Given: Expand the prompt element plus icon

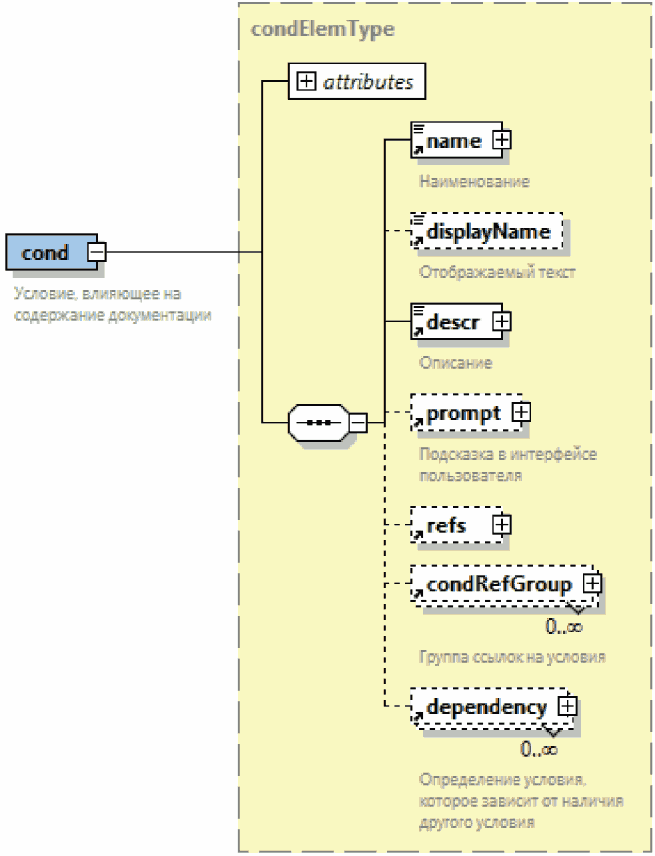Looking at the screenshot, I should (x=520, y=412).
